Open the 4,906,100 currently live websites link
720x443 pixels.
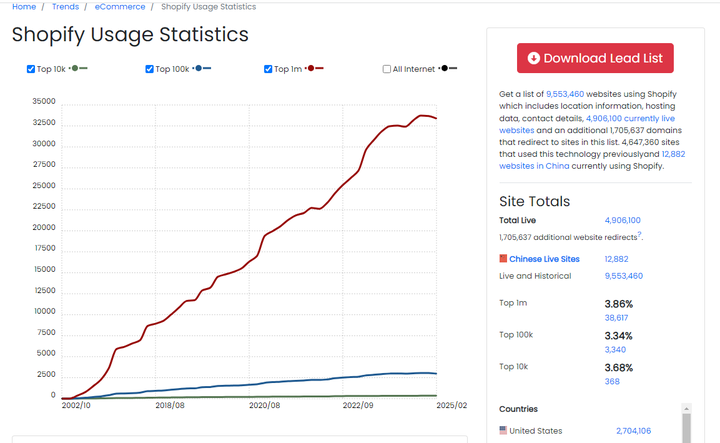(630, 118)
